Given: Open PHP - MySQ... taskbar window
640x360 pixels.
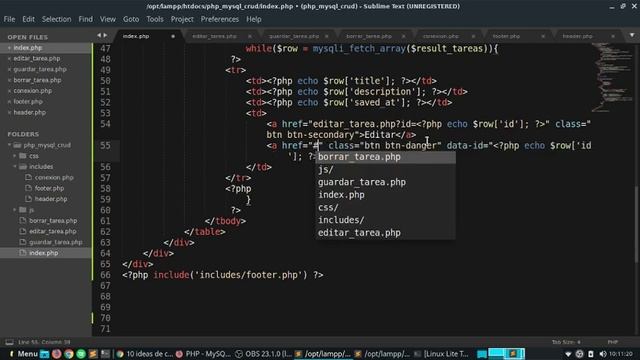Looking at the screenshot, I should (x=203, y=354).
